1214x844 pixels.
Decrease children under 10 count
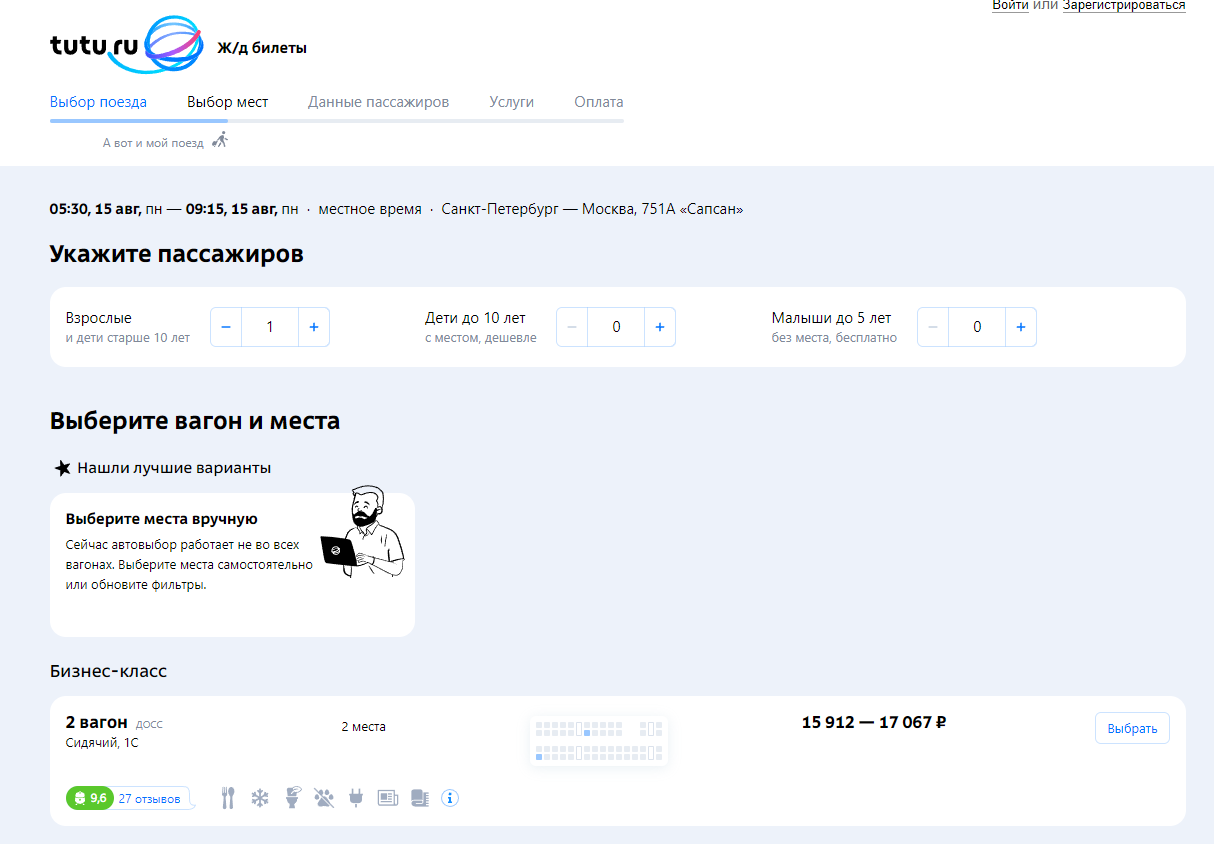tap(572, 327)
